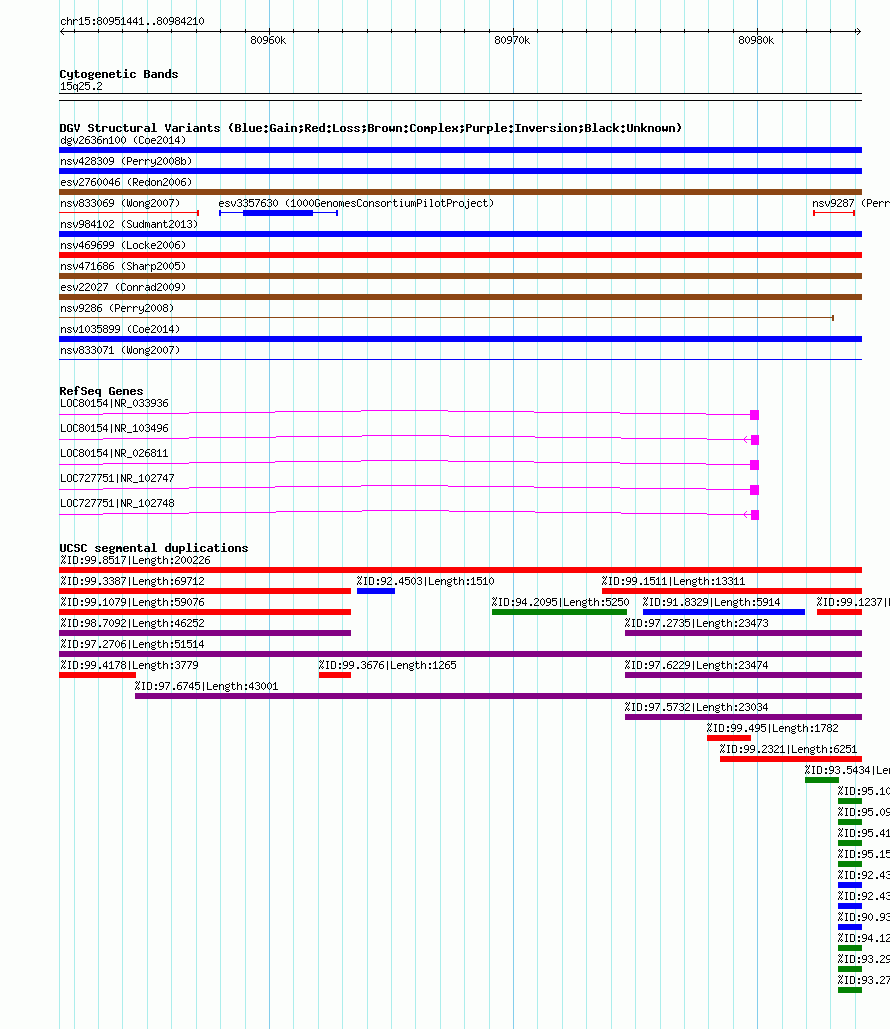The height and width of the screenshot is (1029, 890).
Task: Click the nsv469699 (Locke2006) label
Action: tap(123, 245)
